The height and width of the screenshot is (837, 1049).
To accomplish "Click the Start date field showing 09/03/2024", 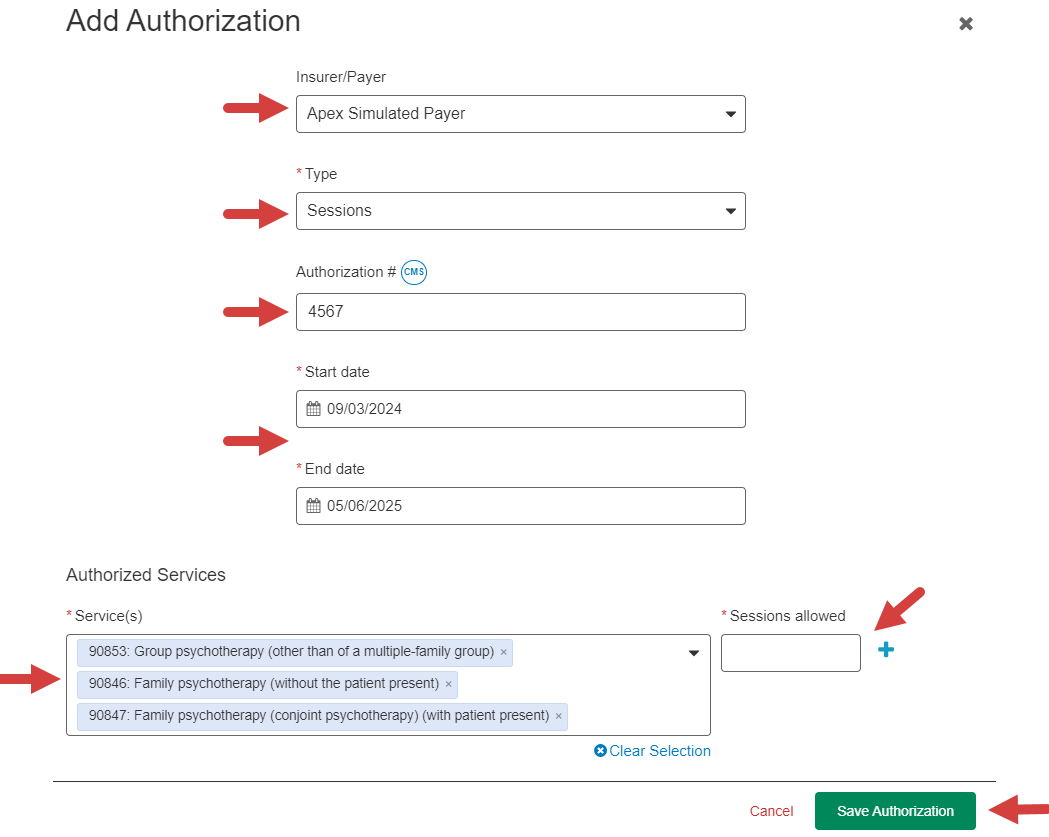I will (x=520, y=408).
